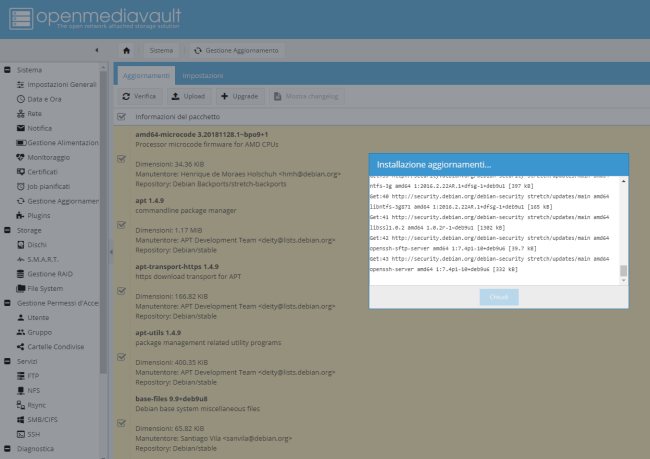This screenshot has height=459, width=650.
Task: Switch to the Aggiornamenti tab
Action: [146, 75]
